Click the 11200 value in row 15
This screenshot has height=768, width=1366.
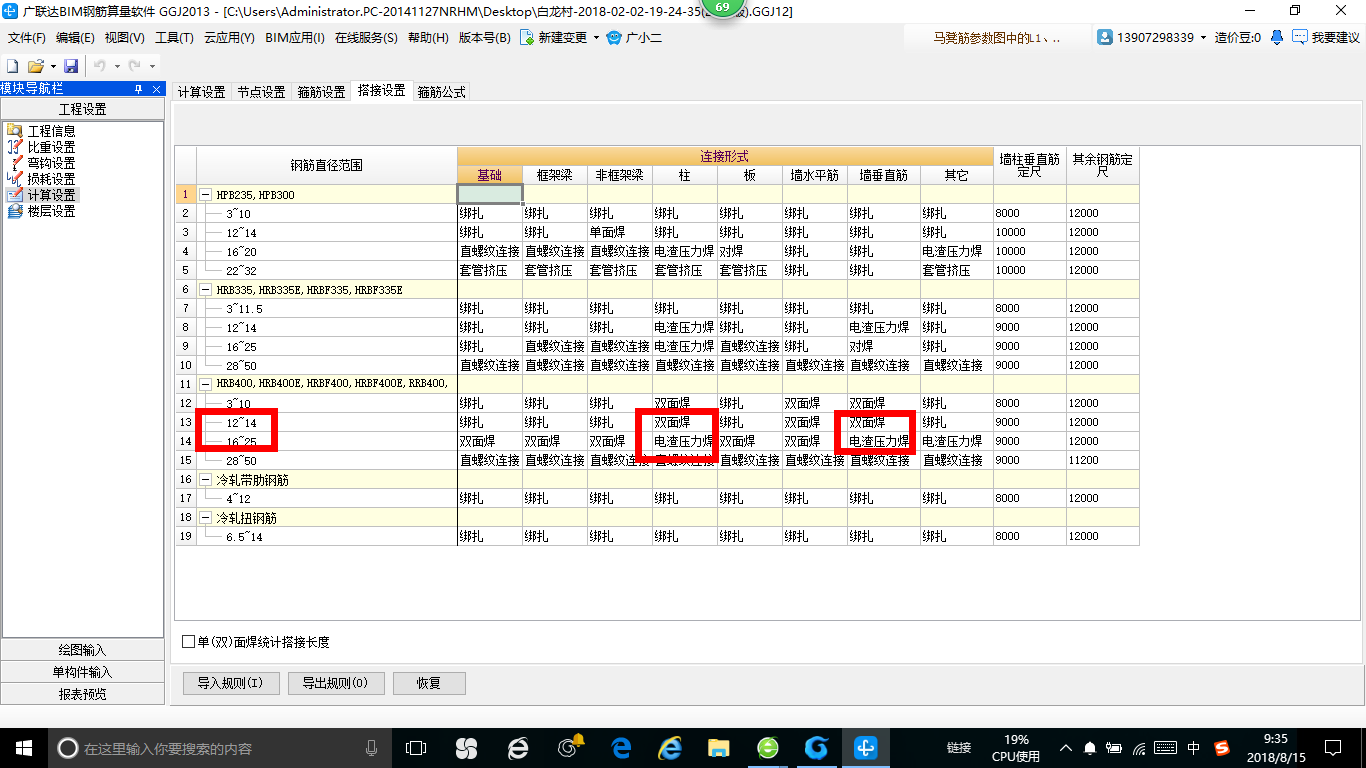click(1103, 460)
